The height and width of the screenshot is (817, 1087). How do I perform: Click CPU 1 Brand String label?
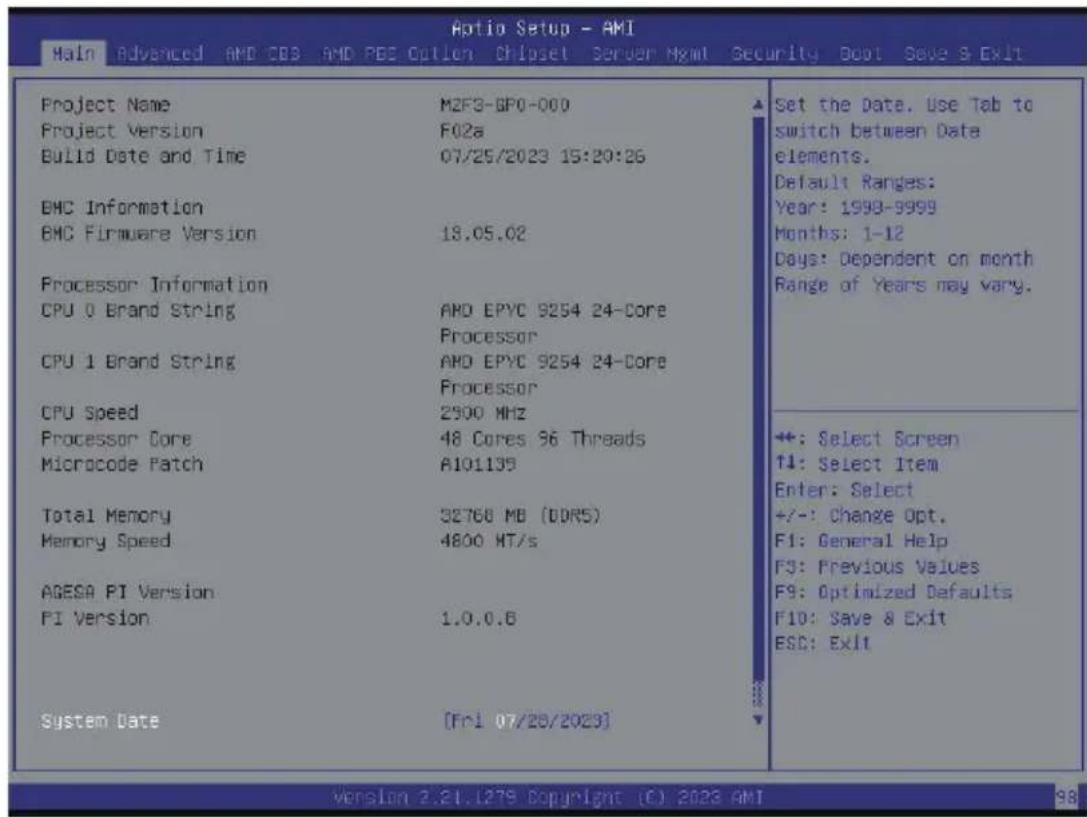(138, 361)
